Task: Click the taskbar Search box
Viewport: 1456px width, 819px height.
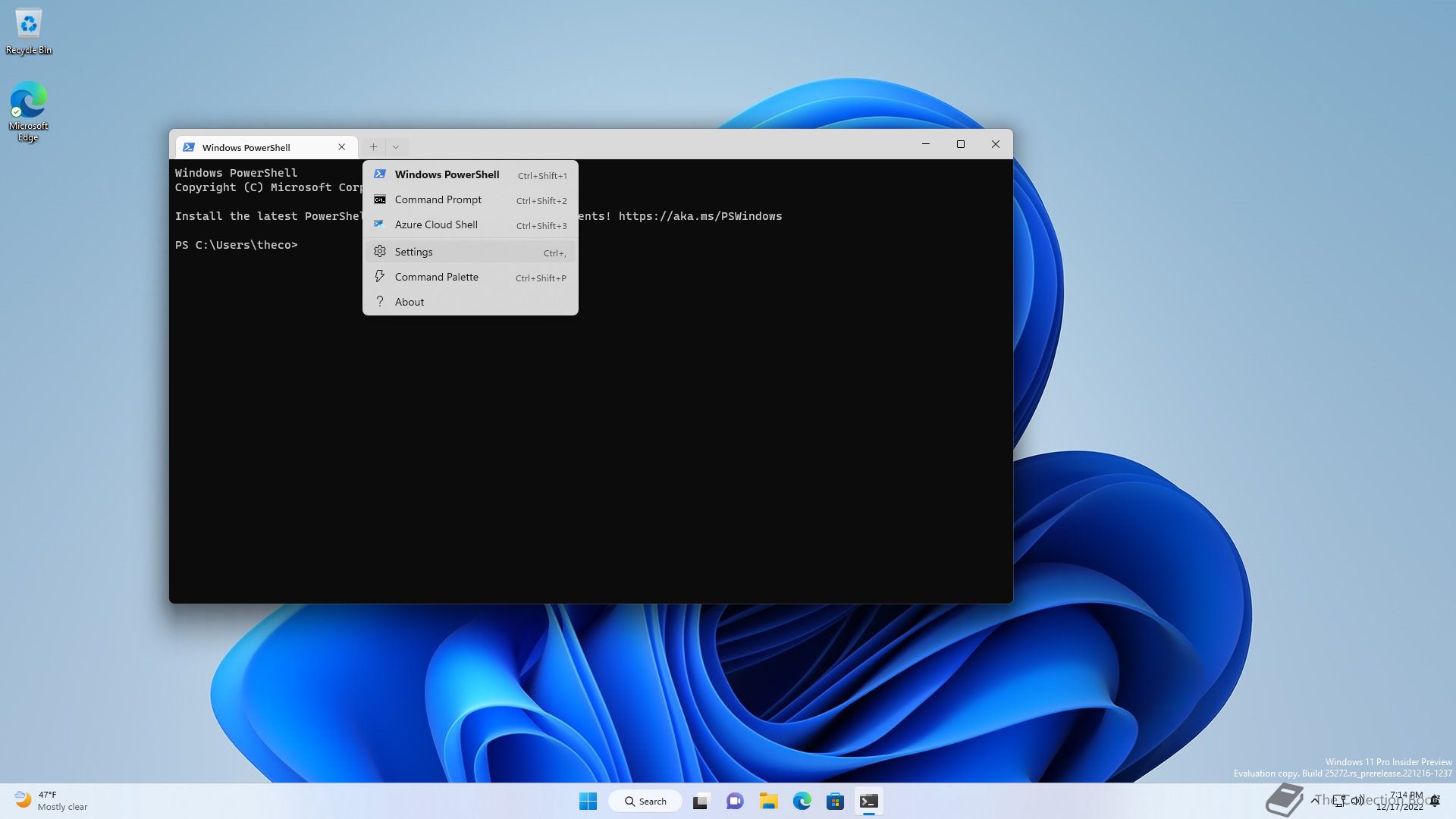Action: 645,801
